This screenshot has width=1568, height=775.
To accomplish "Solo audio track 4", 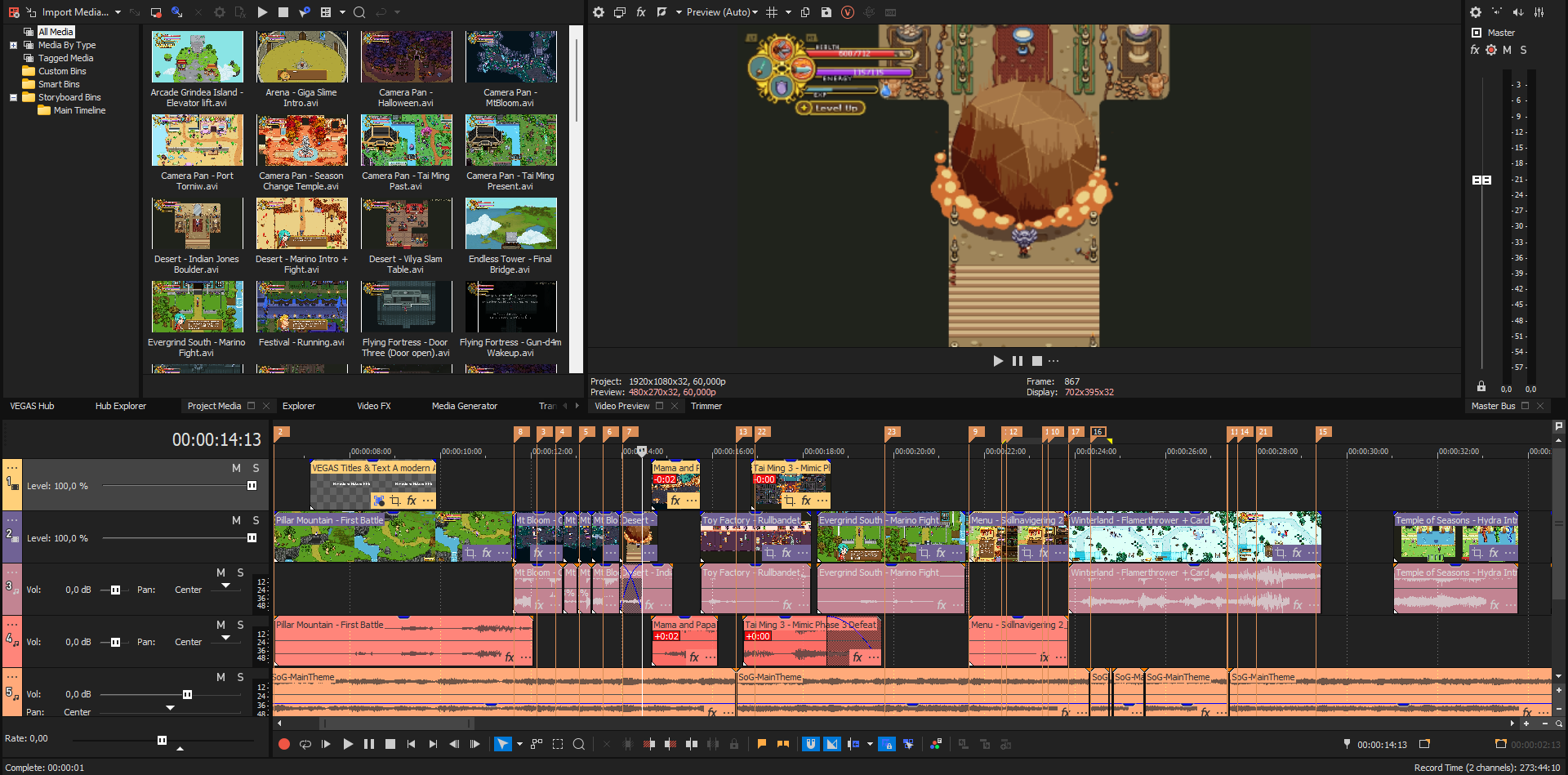I will [x=240, y=625].
